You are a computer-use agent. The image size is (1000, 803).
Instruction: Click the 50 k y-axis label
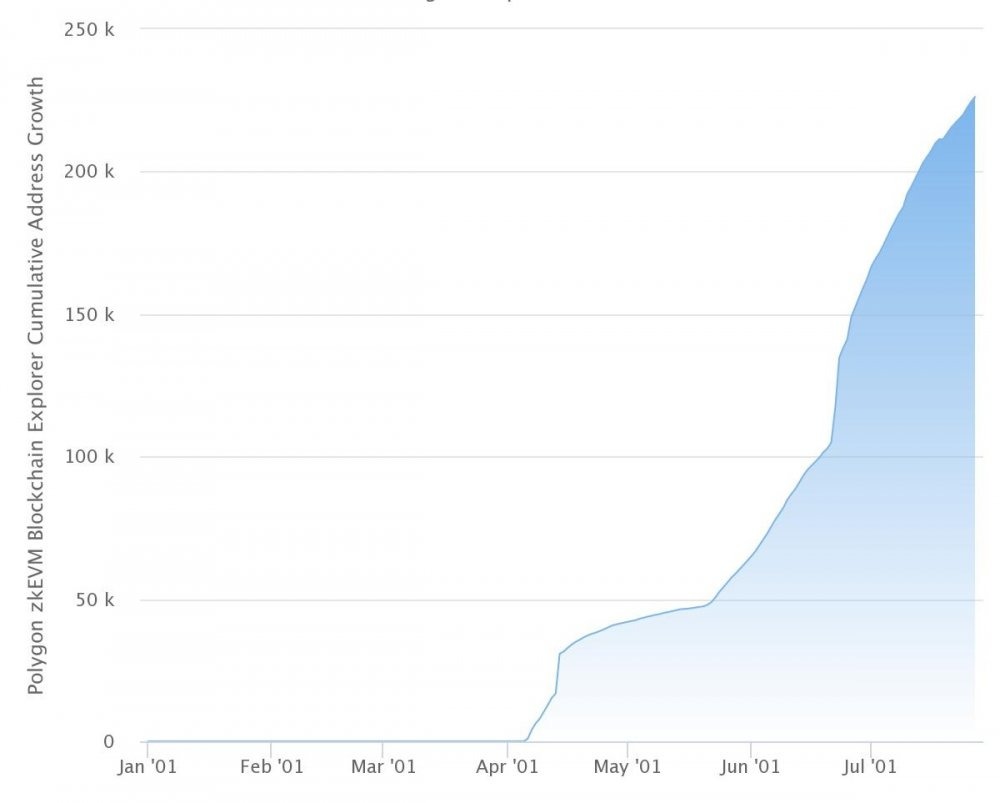coord(95,600)
